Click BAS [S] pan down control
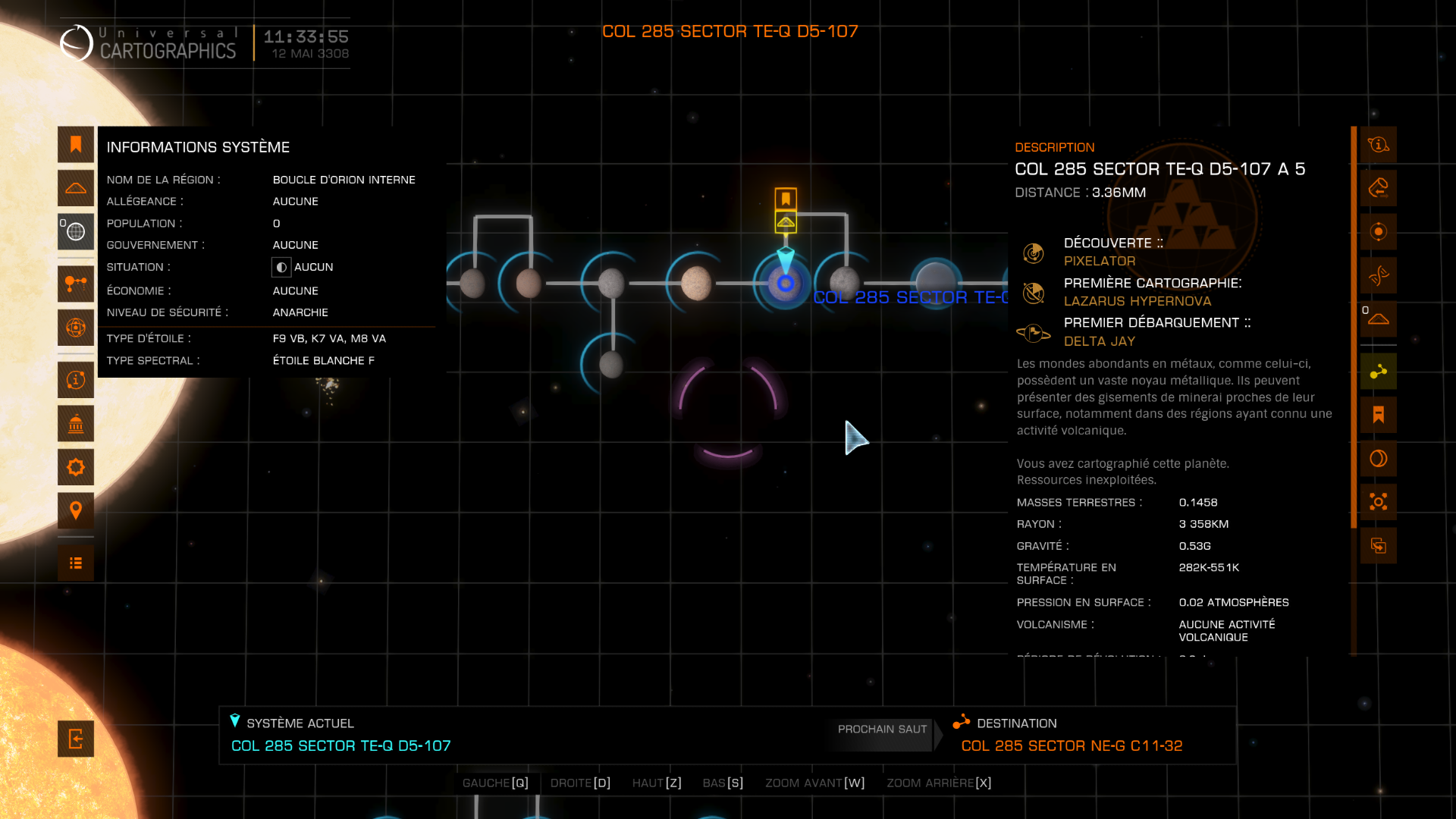 723,783
